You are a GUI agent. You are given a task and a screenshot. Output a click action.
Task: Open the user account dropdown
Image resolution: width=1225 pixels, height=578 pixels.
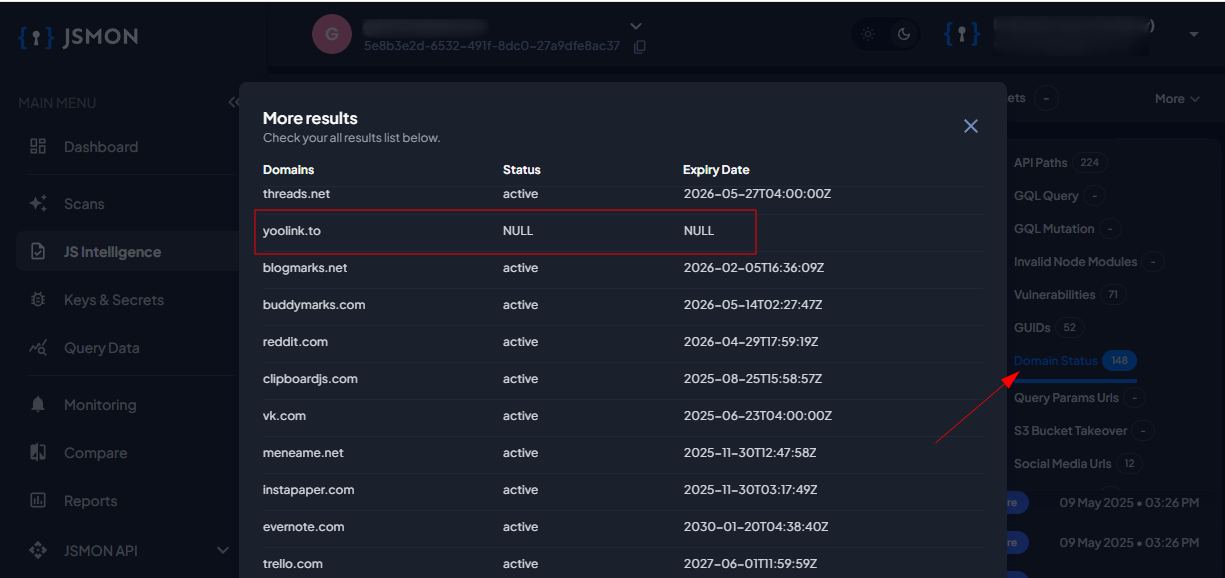point(1194,35)
